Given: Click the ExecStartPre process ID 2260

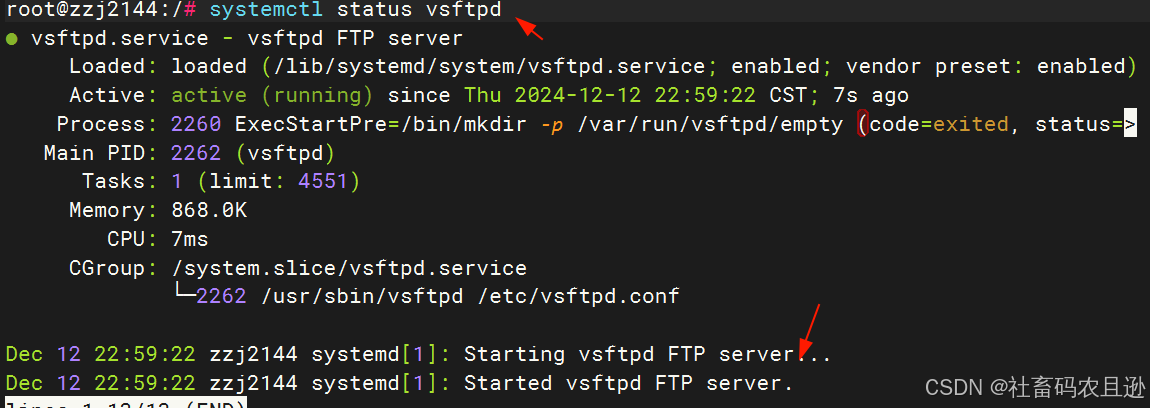Looking at the screenshot, I should pos(196,125).
